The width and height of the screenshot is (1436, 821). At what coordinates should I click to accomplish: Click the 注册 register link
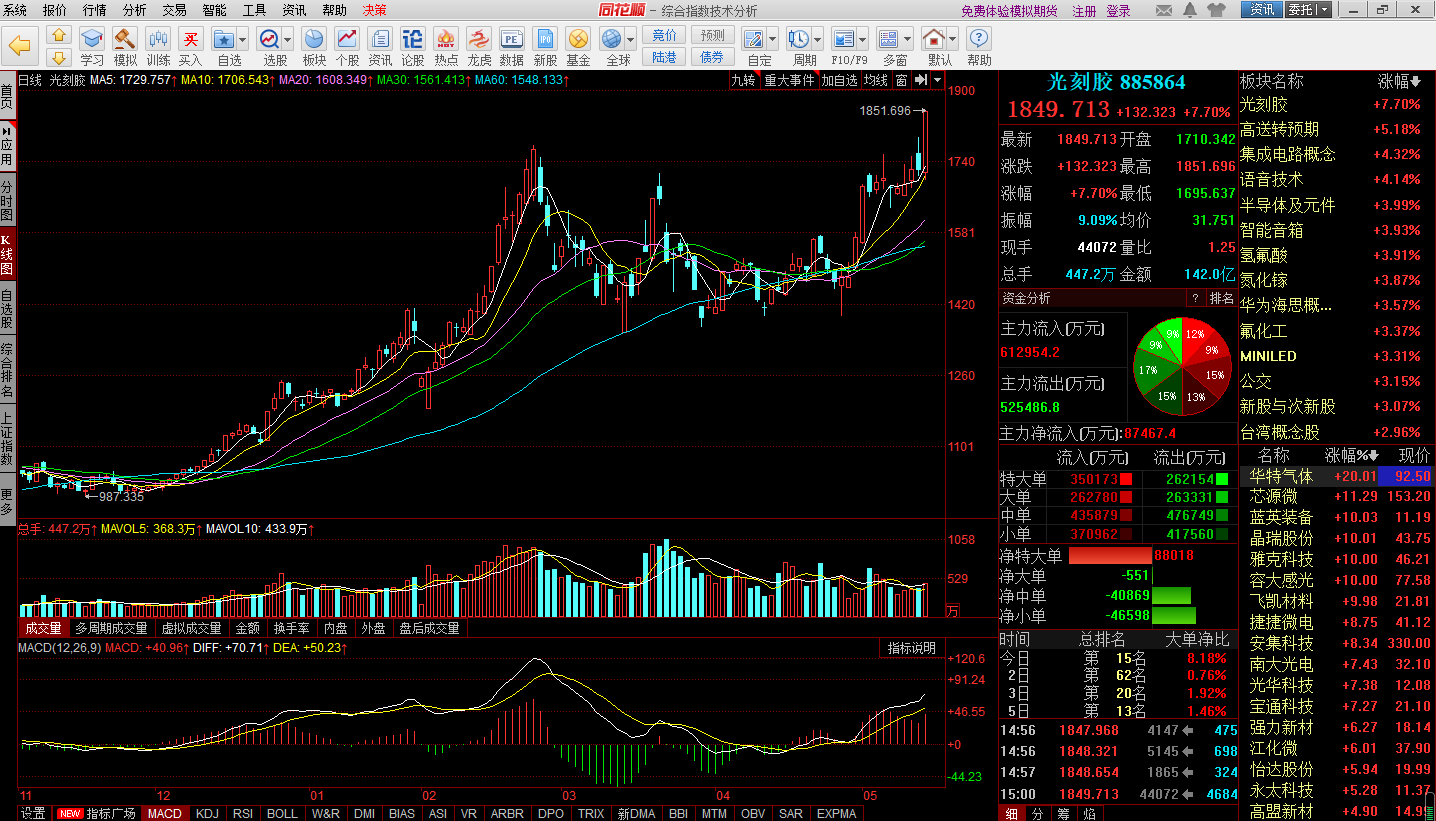tap(1084, 11)
